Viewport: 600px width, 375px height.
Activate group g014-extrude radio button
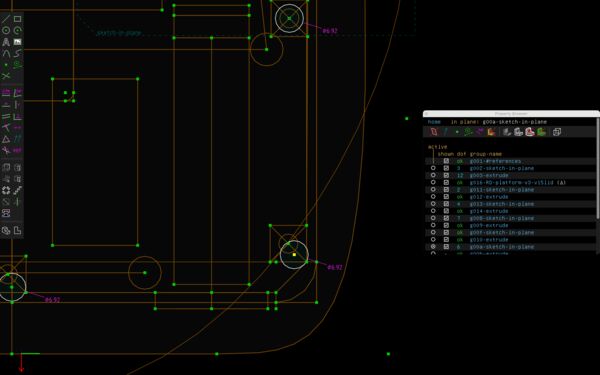click(x=433, y=211)
